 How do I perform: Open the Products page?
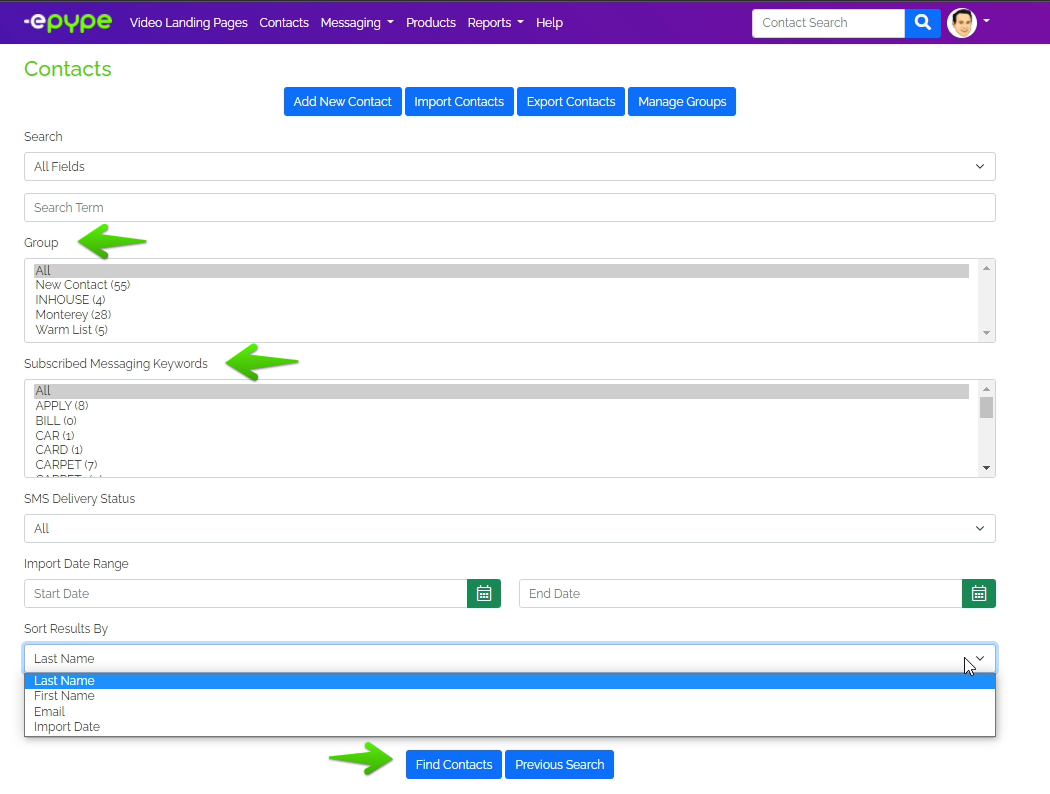(x=431, y=23)
